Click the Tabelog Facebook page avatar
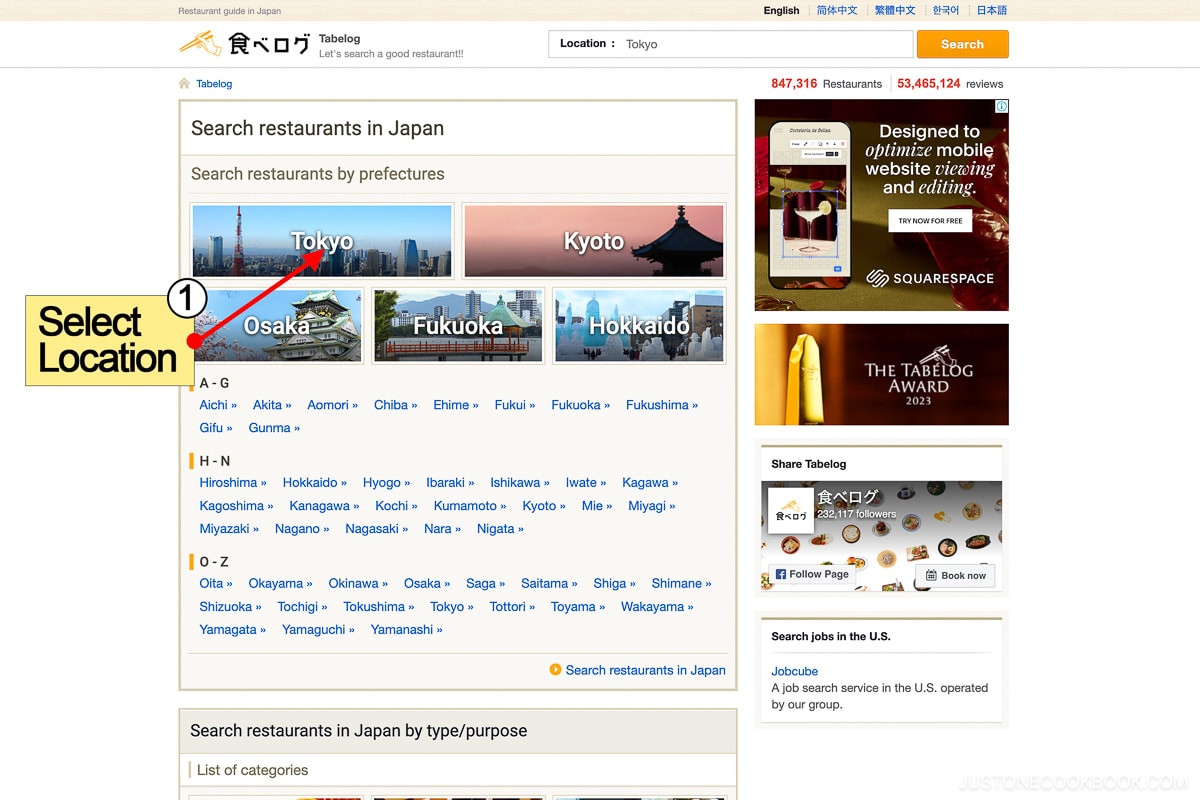1200x800 pixels. pos(790,511)
